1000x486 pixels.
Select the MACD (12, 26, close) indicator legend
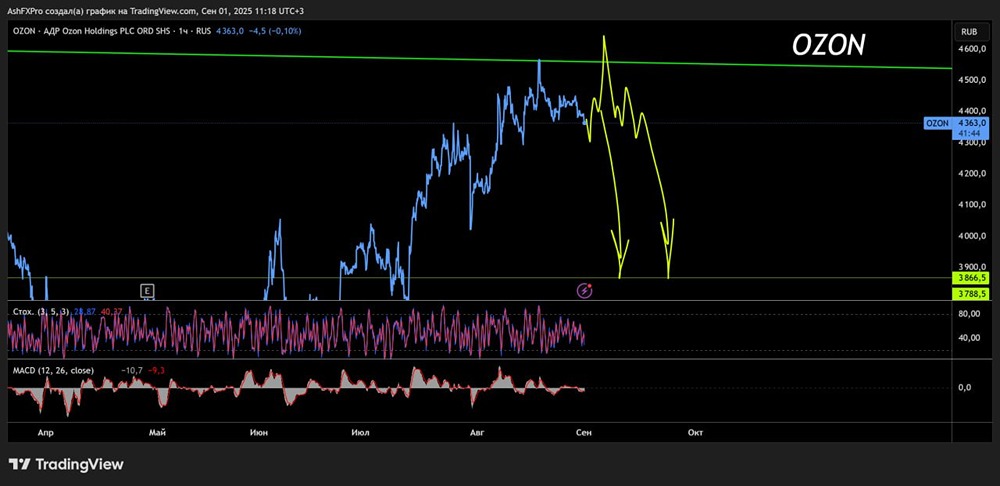(x=53, y=370)
